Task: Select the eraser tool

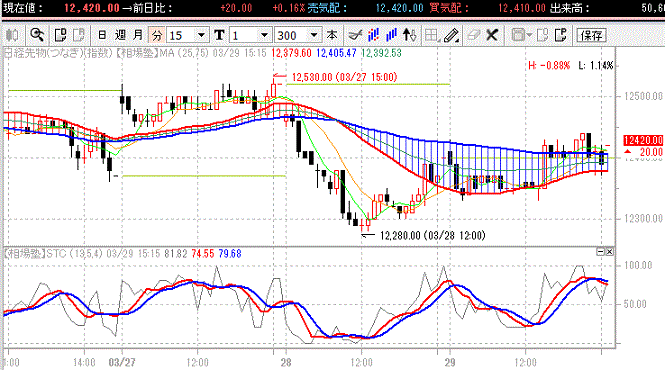Action: (473, 35)
